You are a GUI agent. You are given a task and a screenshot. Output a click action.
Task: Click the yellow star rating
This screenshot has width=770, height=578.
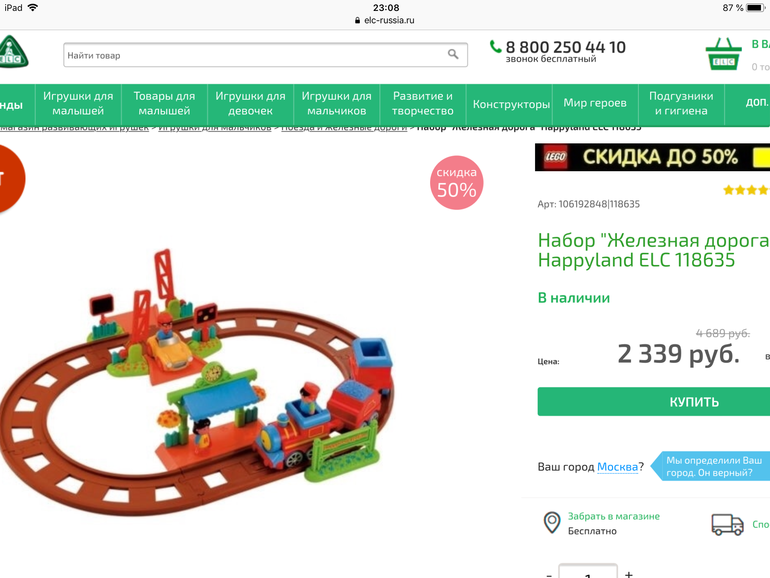746,190
